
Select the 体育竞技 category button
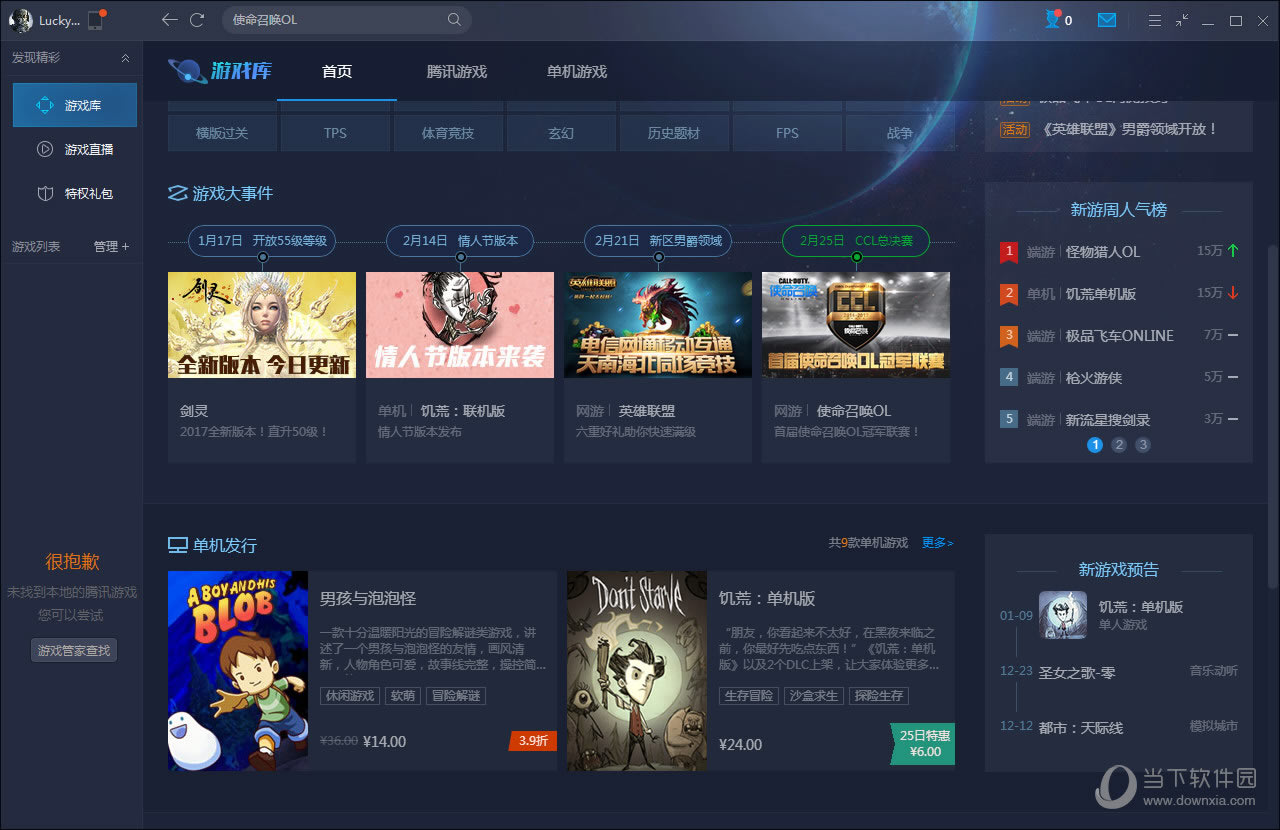[448, 133]
